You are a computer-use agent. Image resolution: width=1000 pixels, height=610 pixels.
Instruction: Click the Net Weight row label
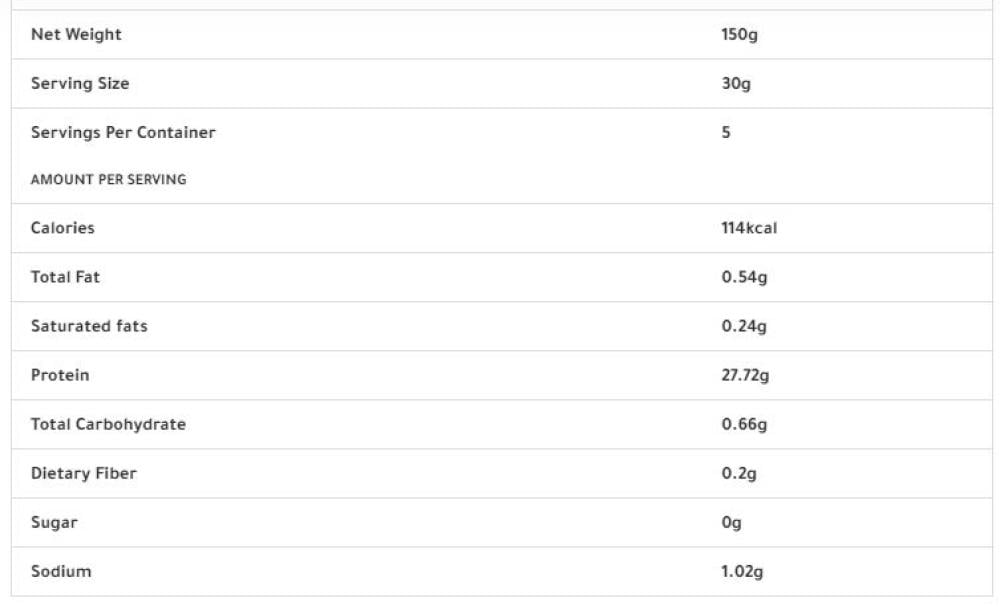76,35
